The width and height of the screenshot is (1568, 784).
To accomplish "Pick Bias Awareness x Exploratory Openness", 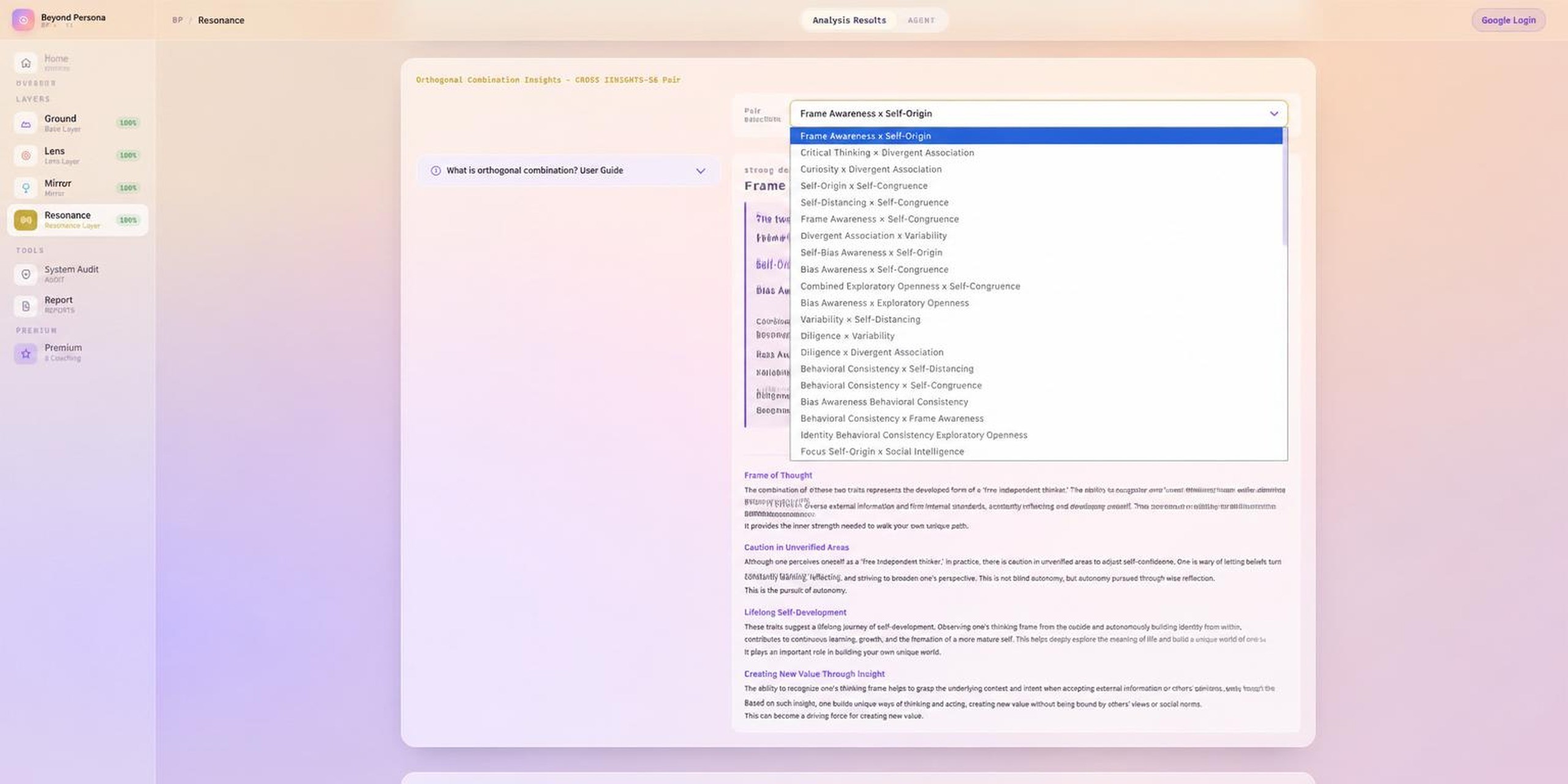I will 1036,303.
